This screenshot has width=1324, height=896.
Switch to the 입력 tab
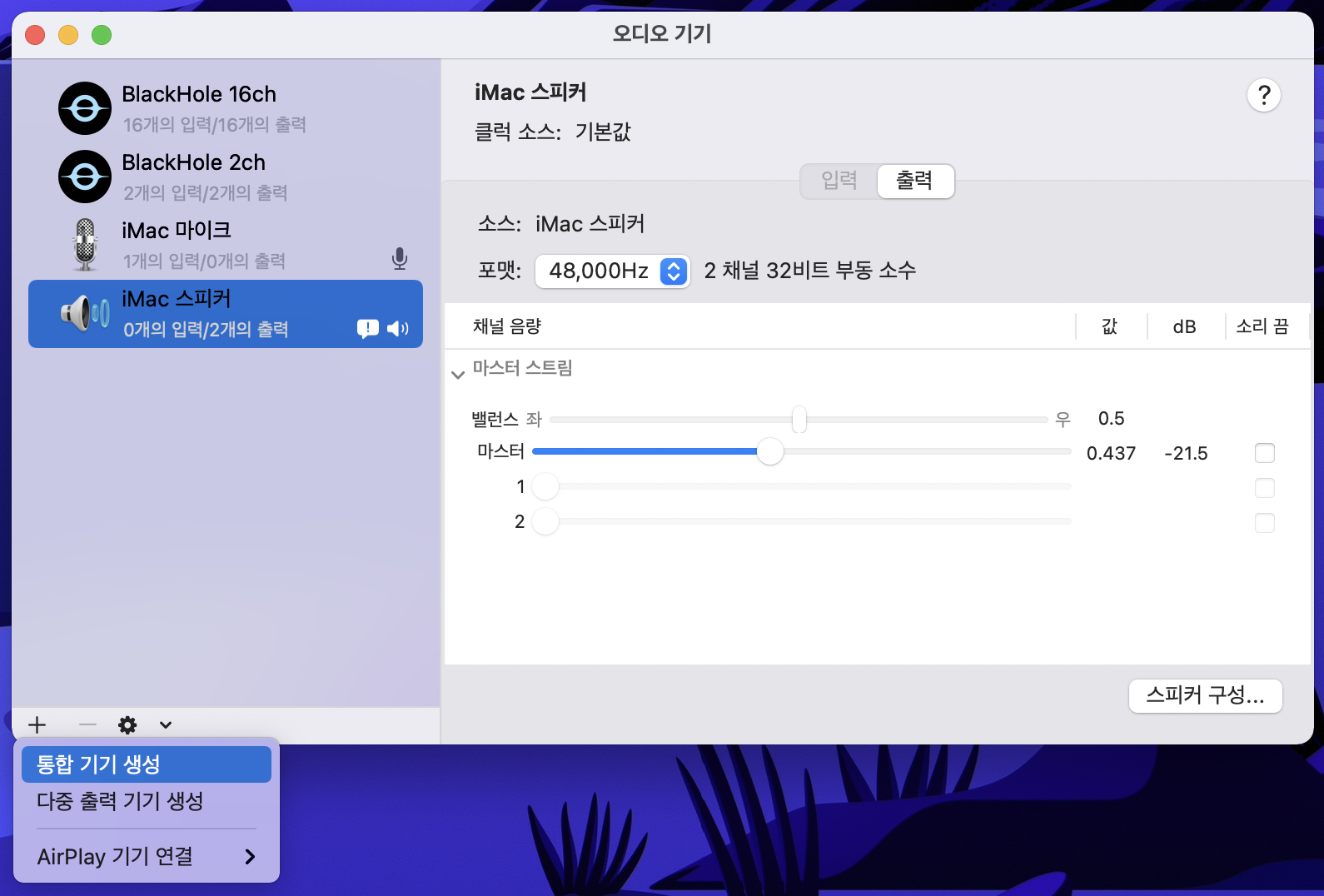coord(839,181)
